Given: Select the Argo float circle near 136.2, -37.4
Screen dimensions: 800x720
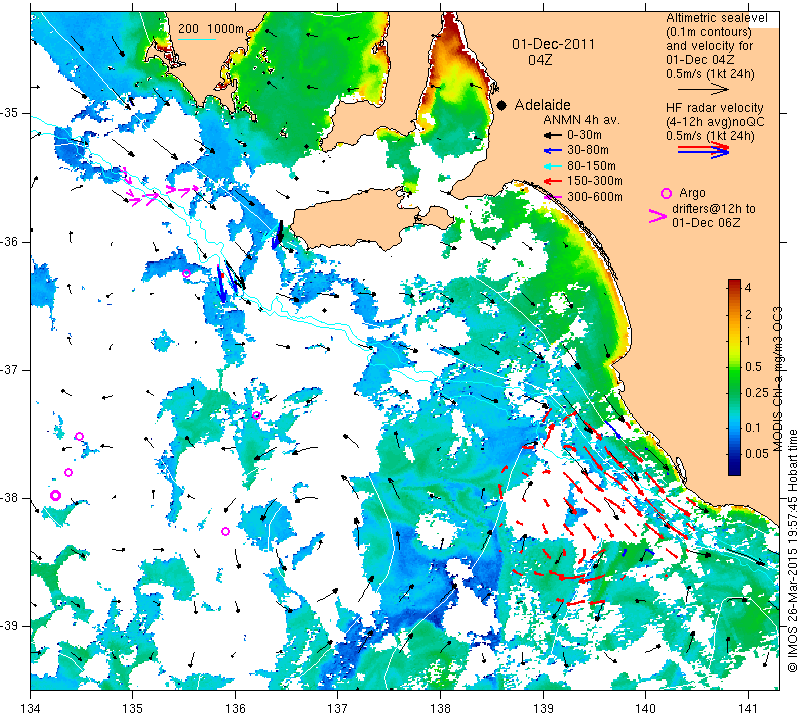Looking at the screenshot, I should pos(257,415).
